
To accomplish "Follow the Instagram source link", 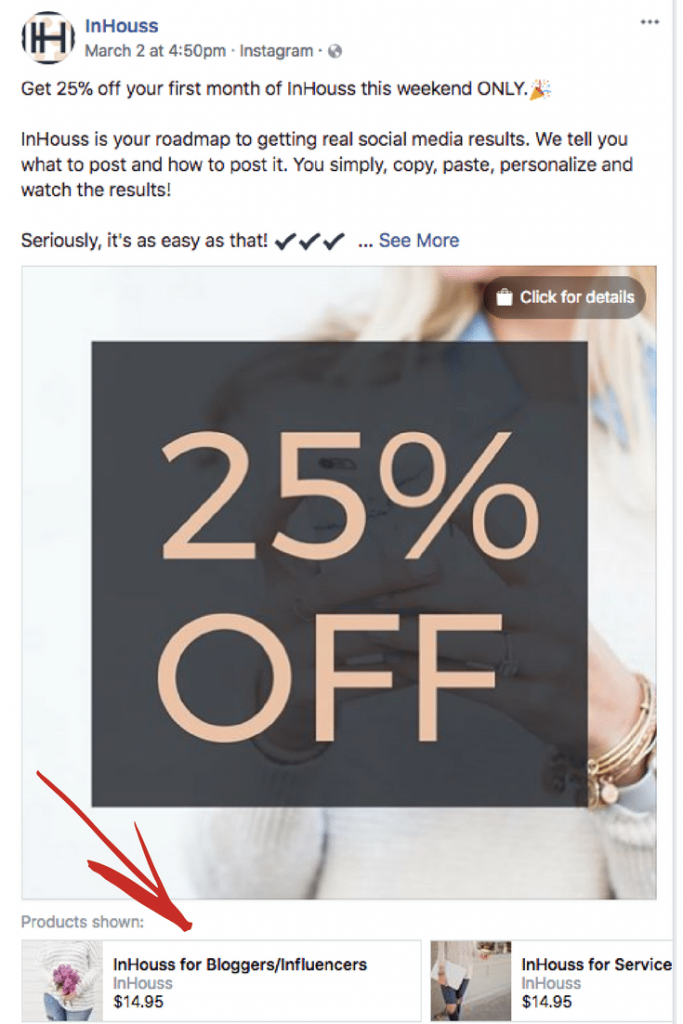I will coord(276,51).
